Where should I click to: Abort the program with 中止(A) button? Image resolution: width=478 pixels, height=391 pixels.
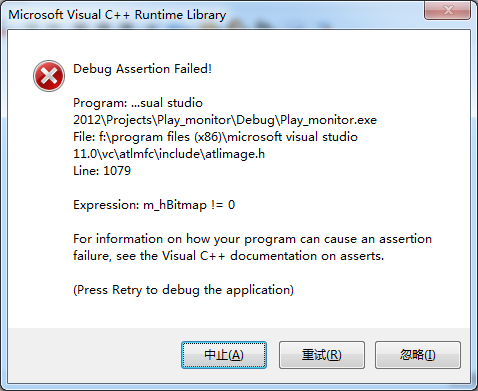pos(224,355)
